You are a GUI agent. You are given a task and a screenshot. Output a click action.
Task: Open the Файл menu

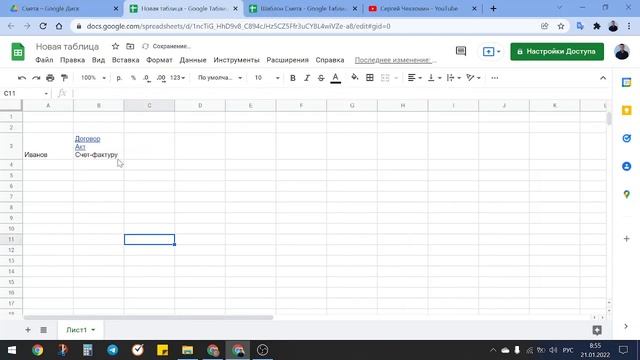[x=44, y=60]
